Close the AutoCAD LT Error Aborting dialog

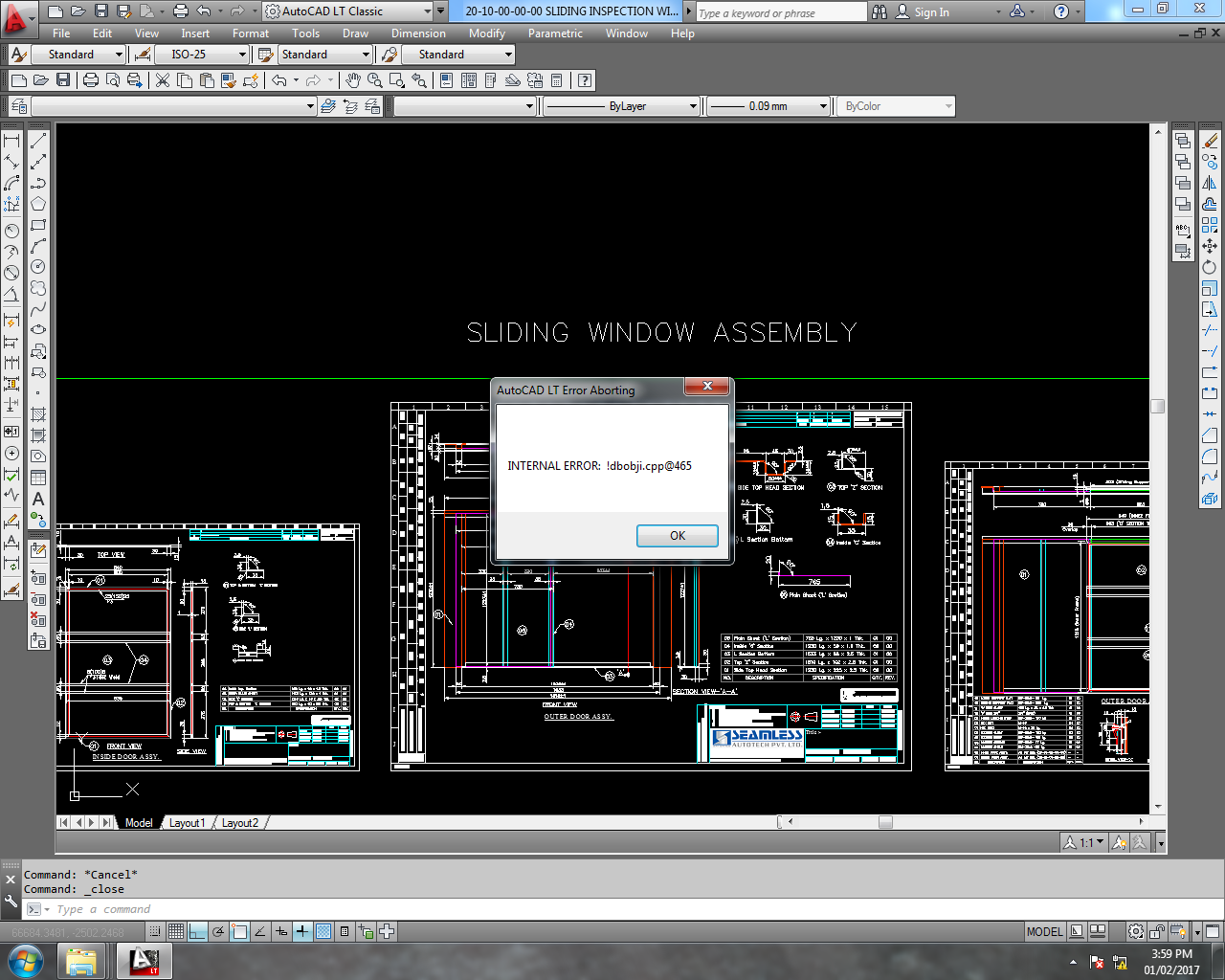(x=707, y=386)
